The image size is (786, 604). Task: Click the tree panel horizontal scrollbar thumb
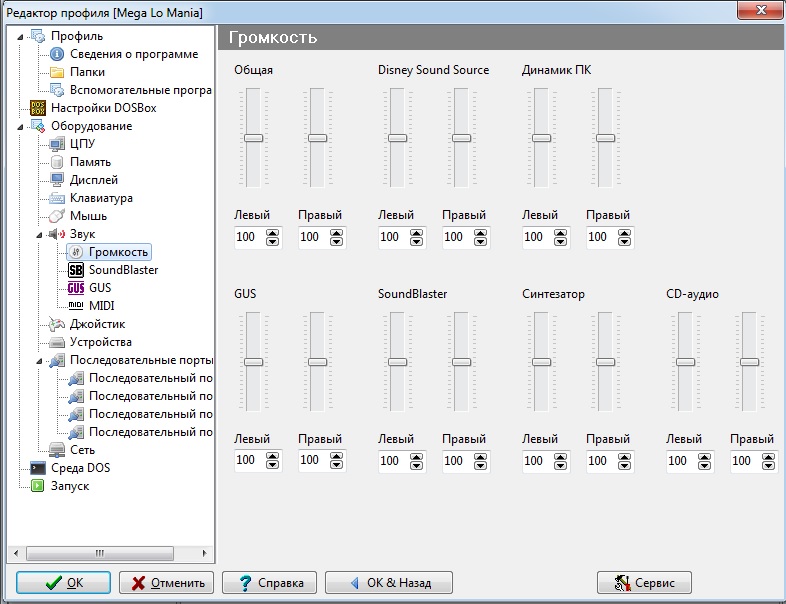coord(100,553)
